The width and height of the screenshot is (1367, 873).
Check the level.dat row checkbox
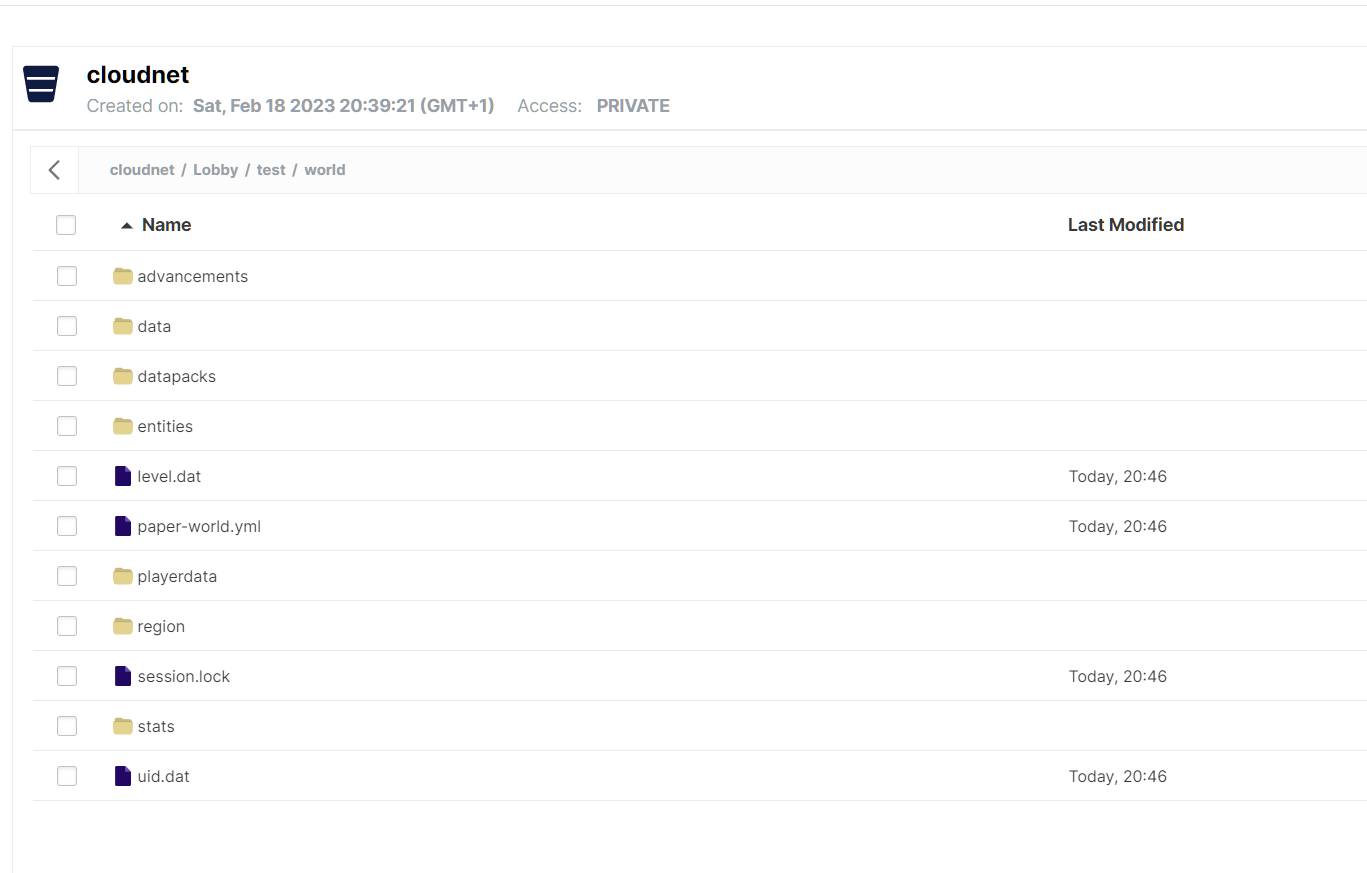coord(67,476)
